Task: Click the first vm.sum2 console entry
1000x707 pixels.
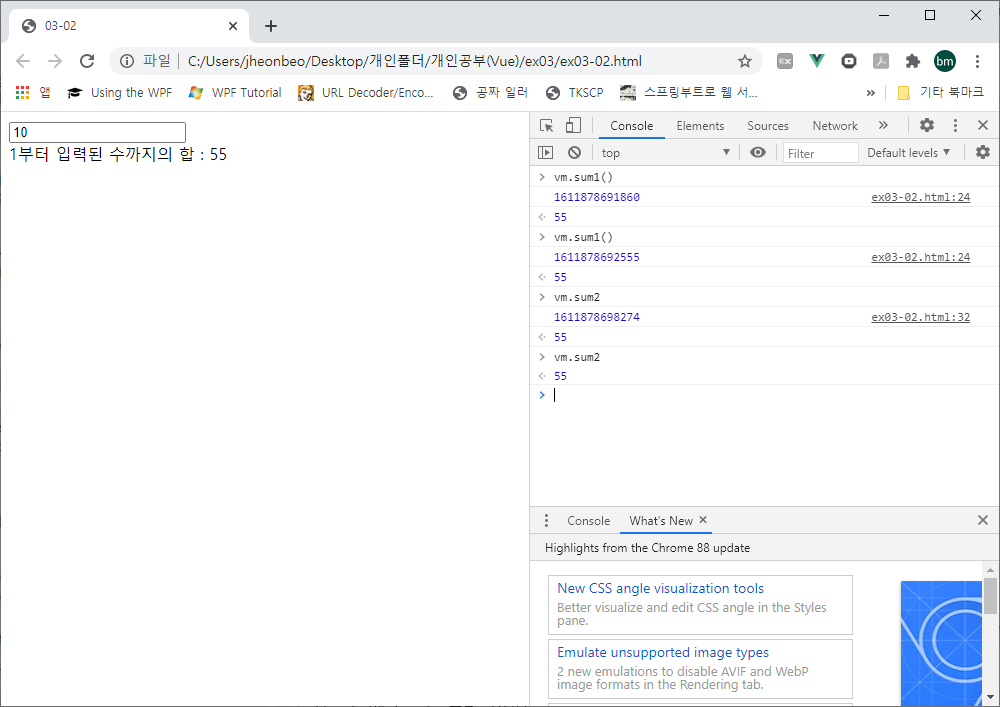Action: 577,297
